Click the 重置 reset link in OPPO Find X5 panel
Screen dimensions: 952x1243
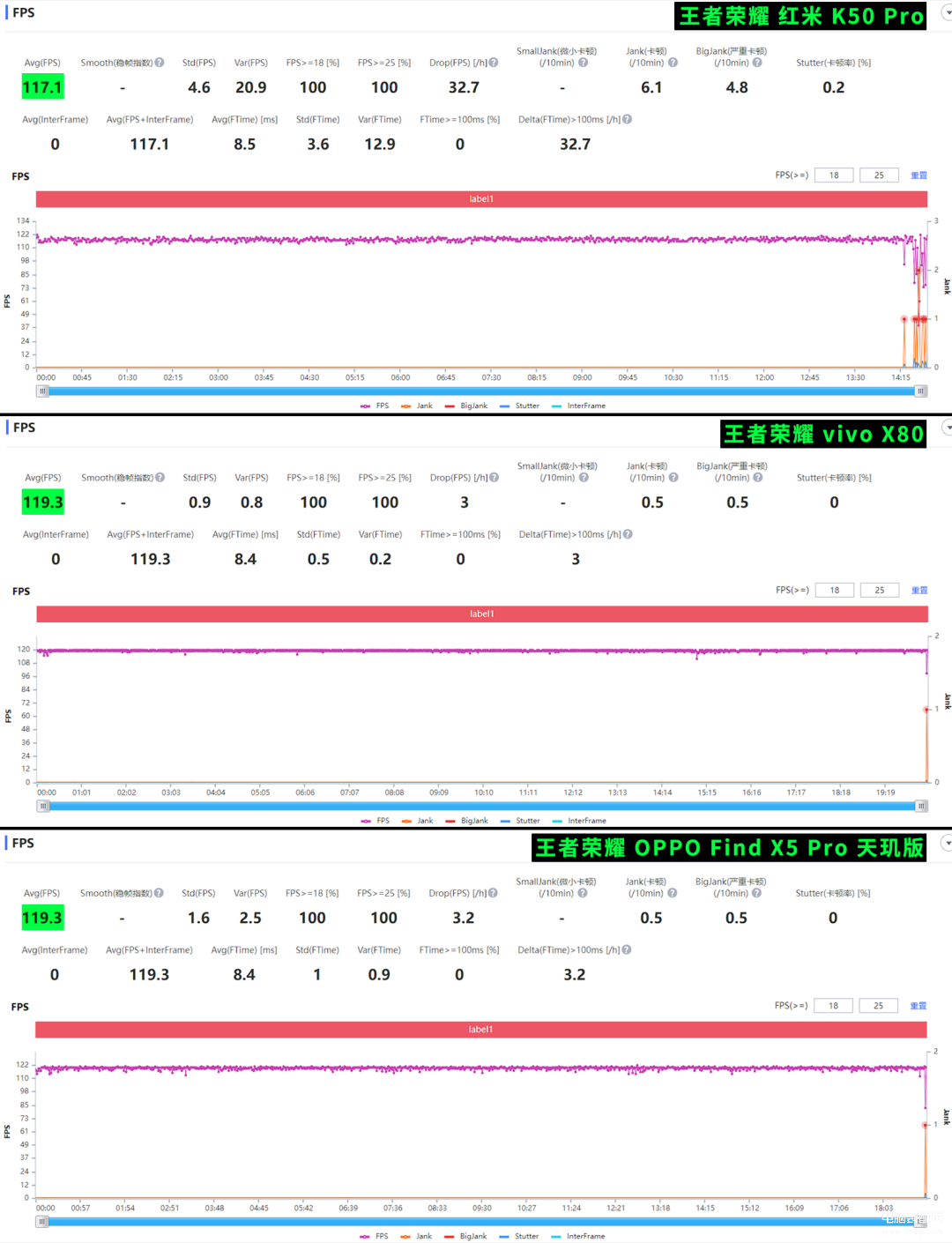pos(919,1006)
